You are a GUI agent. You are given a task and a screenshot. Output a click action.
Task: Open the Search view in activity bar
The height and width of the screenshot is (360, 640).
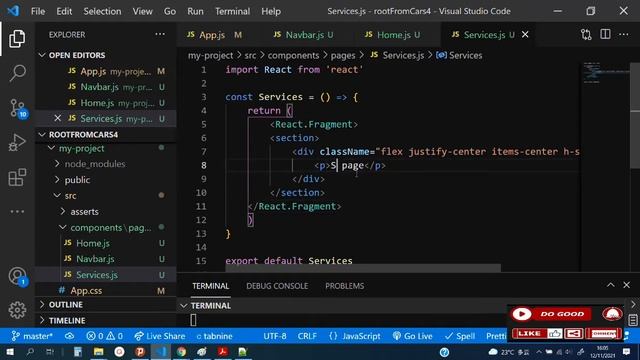(17, 73)
